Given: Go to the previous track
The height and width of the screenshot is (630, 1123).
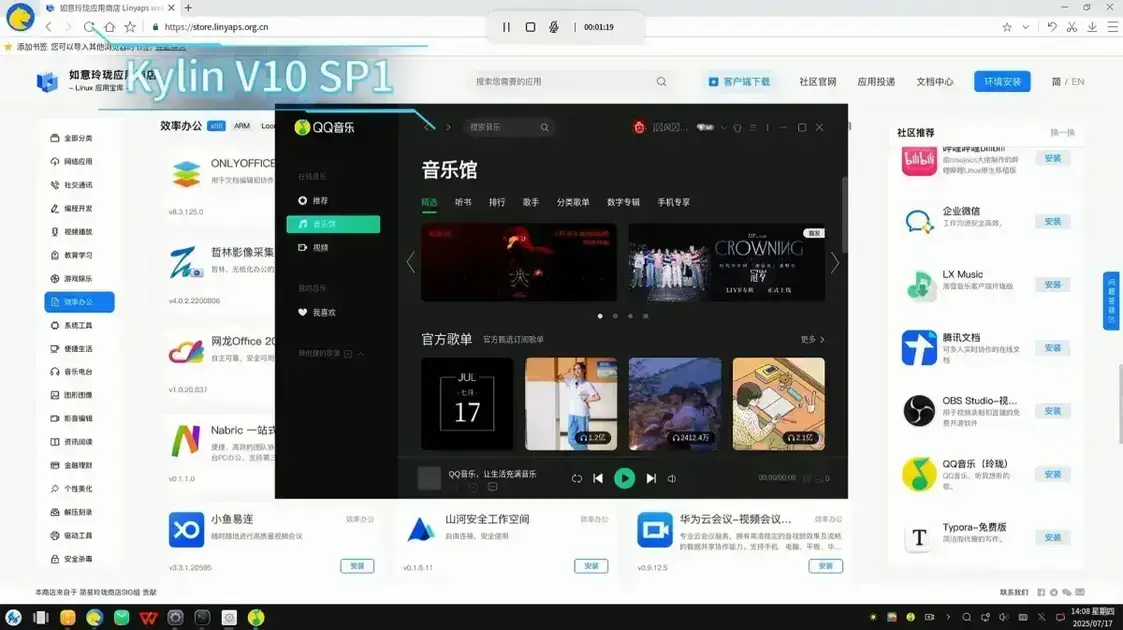Looking at the screenshot, I should pyautogui.click(x=598, y=478).
